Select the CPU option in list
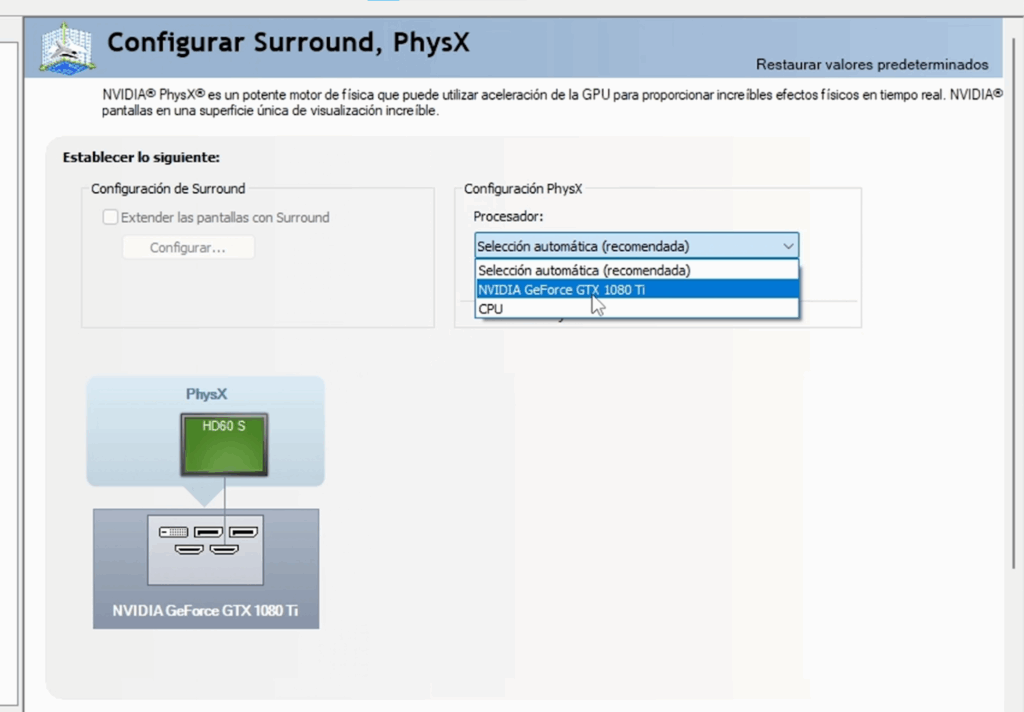 (x=637, y=308)
